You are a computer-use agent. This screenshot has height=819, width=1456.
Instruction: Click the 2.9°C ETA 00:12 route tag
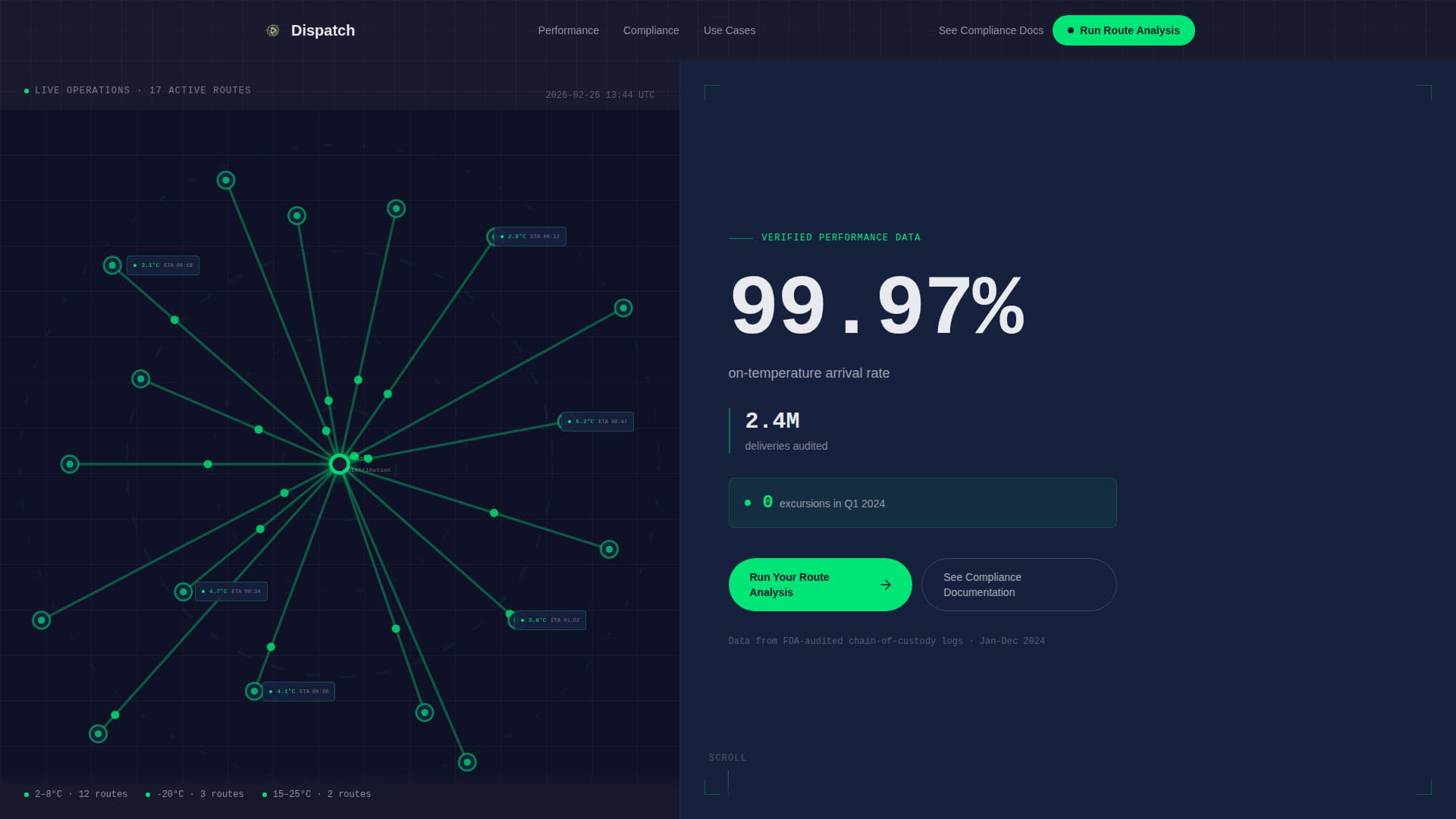[x=530, y=237]
